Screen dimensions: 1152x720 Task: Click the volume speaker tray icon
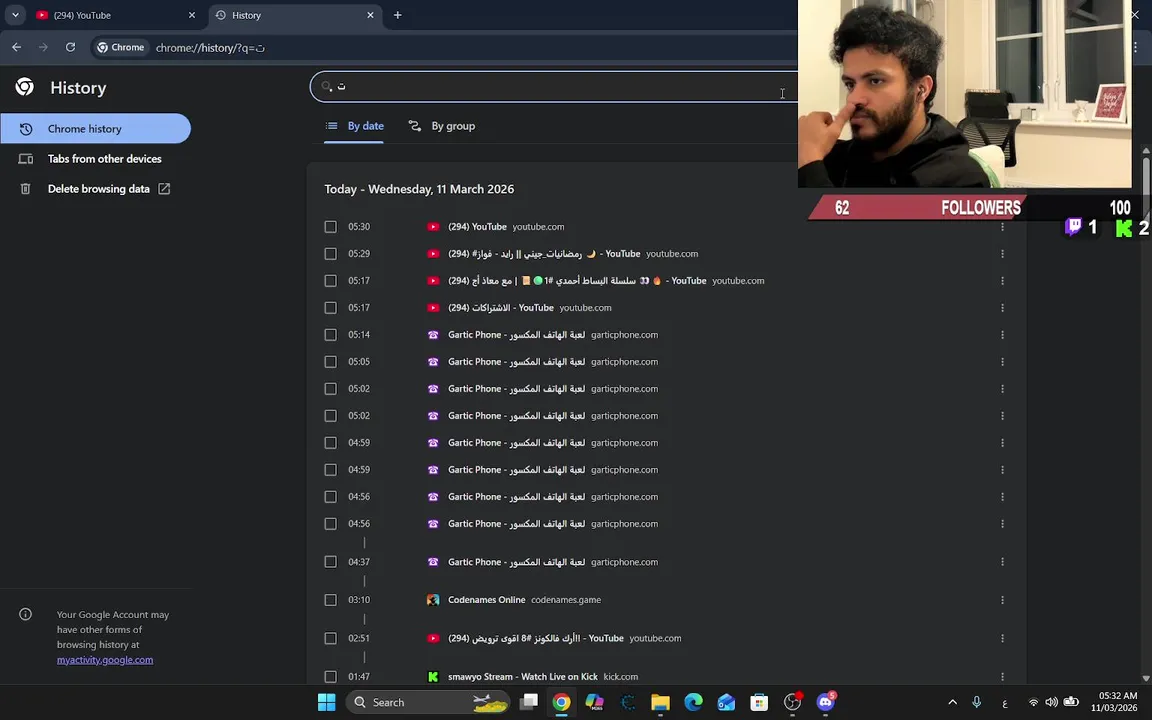point(1051,702)
